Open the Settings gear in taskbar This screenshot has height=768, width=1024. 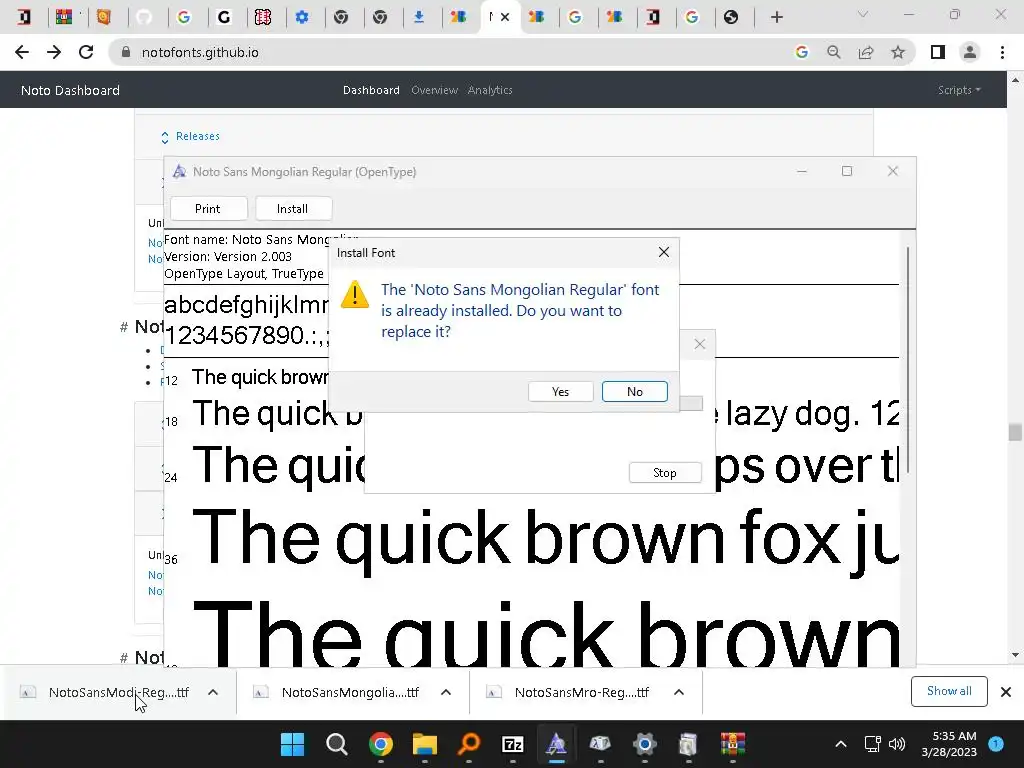(645, 744)
